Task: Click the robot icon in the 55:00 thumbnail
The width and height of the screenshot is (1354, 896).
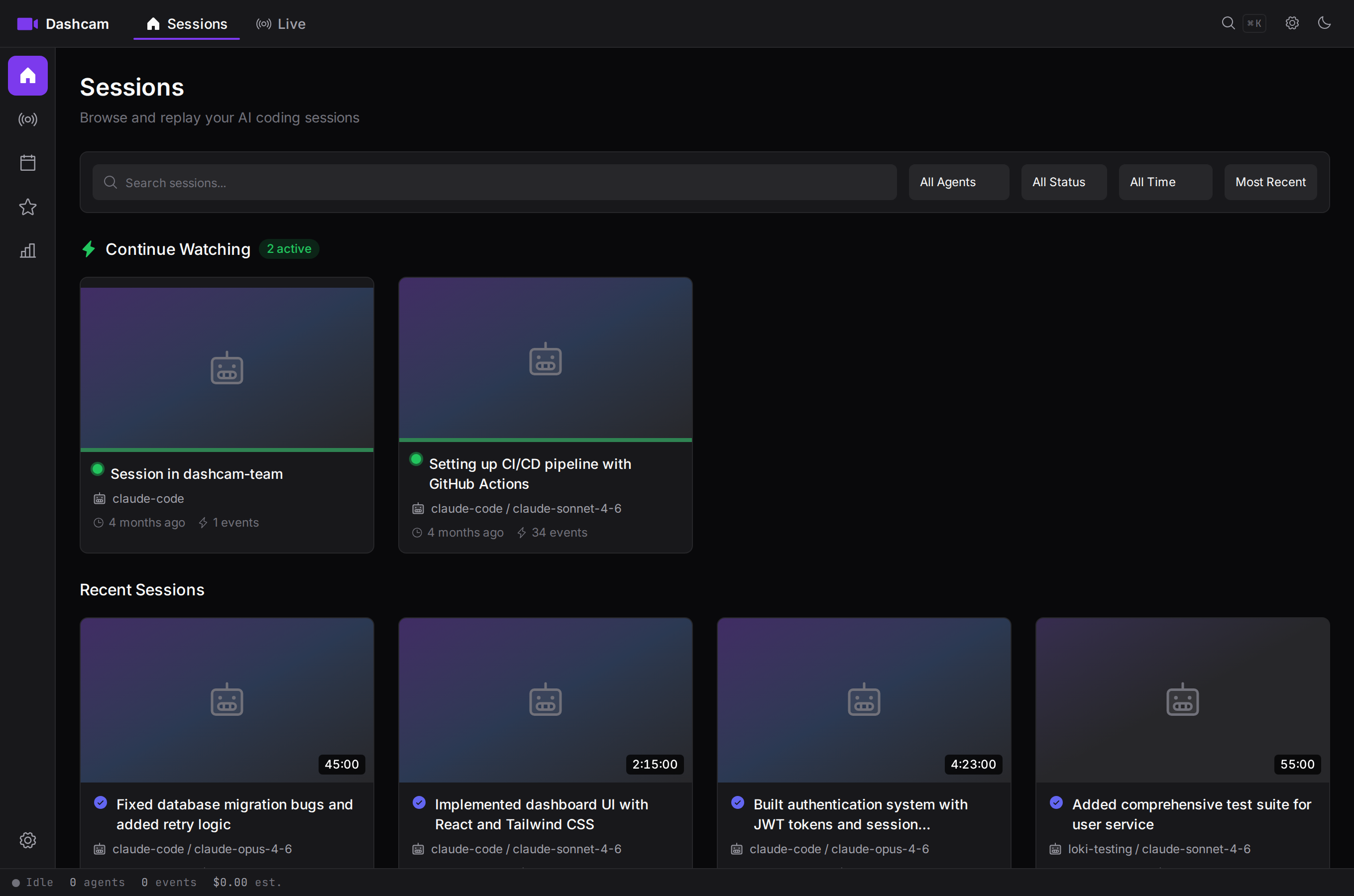Action: [1182, 699]
